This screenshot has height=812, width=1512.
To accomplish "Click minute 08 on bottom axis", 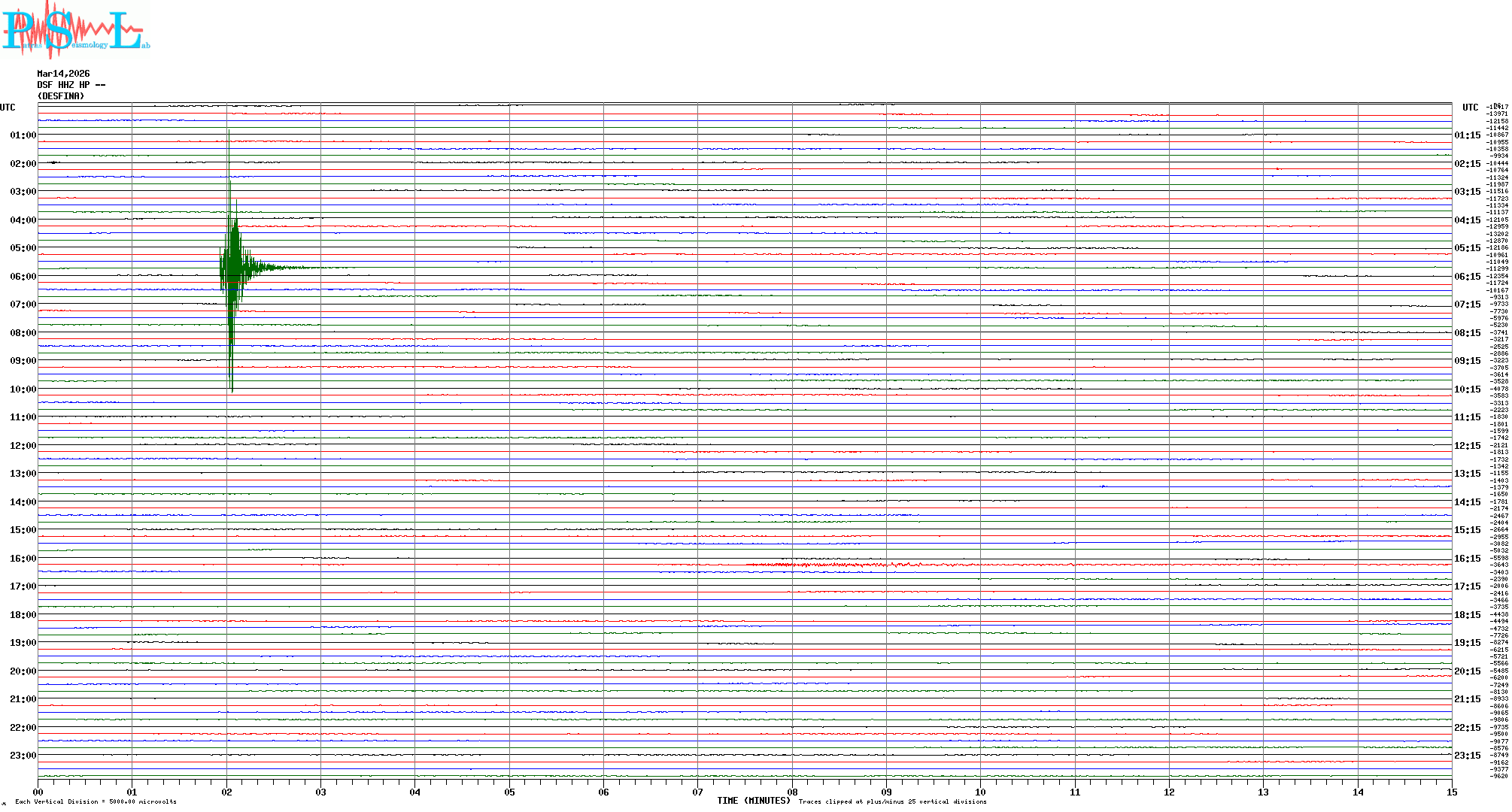I will pos(792,792).
